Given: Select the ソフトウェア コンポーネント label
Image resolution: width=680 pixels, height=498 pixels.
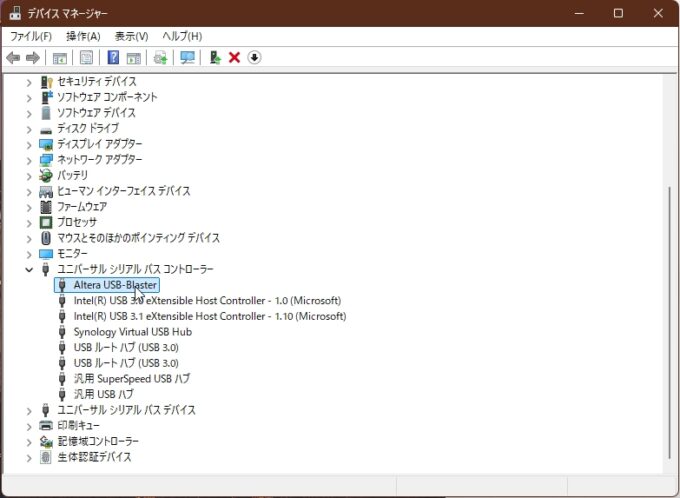Looking at the screenshot, I should point(107,97).
